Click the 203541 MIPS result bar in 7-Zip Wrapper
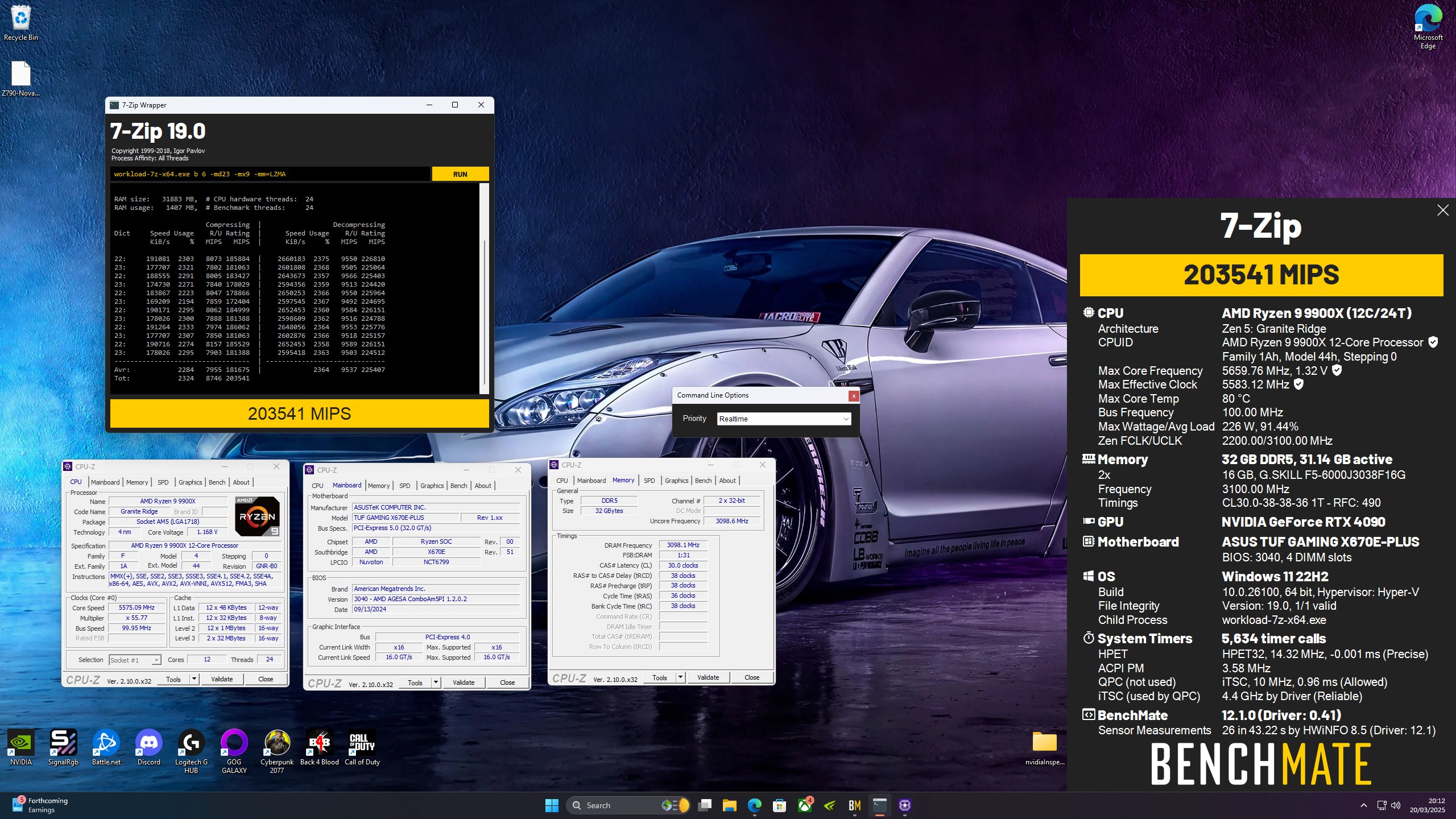 pyautogui.click(x=299, y=413)
